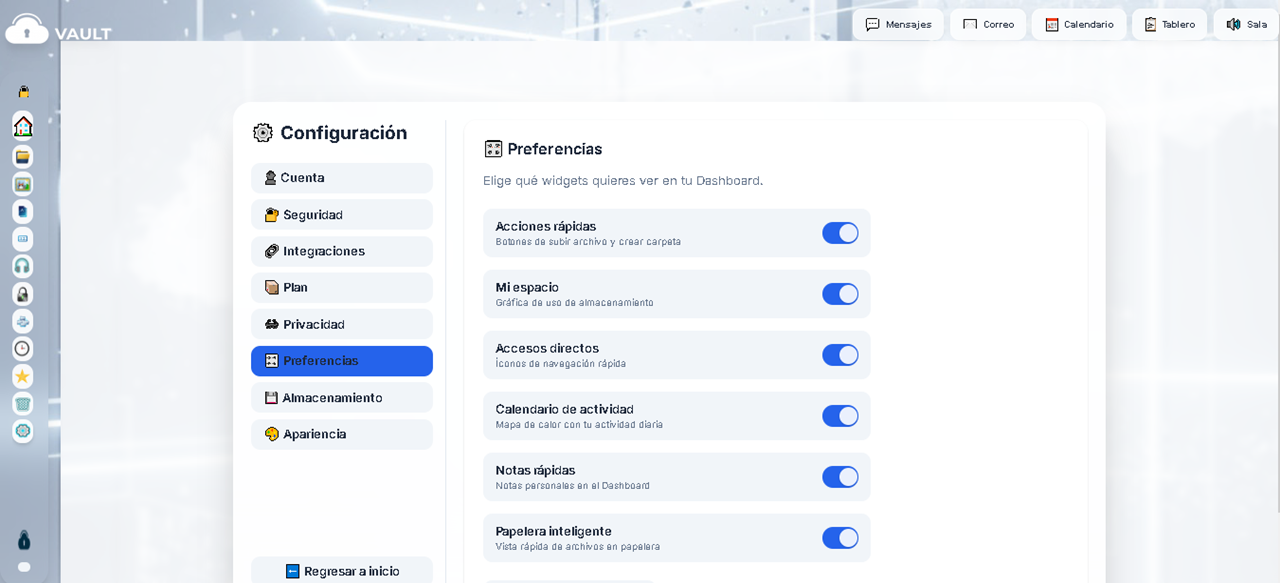Click 'Vista rápida de archivos en papelera'
This screenshot has height=586, width=1280.
(578, 547)
